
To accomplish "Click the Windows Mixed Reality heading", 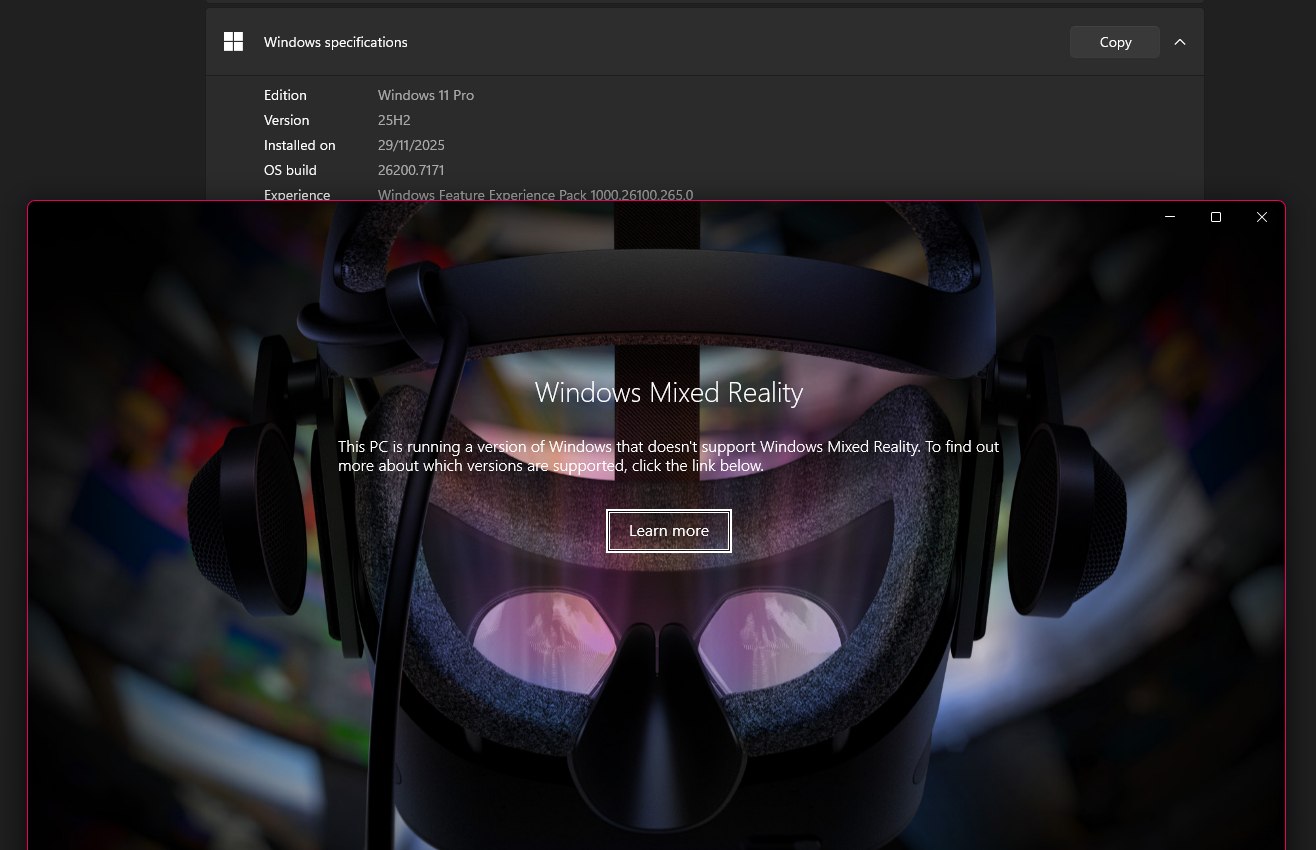I will (x=669, y=392).
